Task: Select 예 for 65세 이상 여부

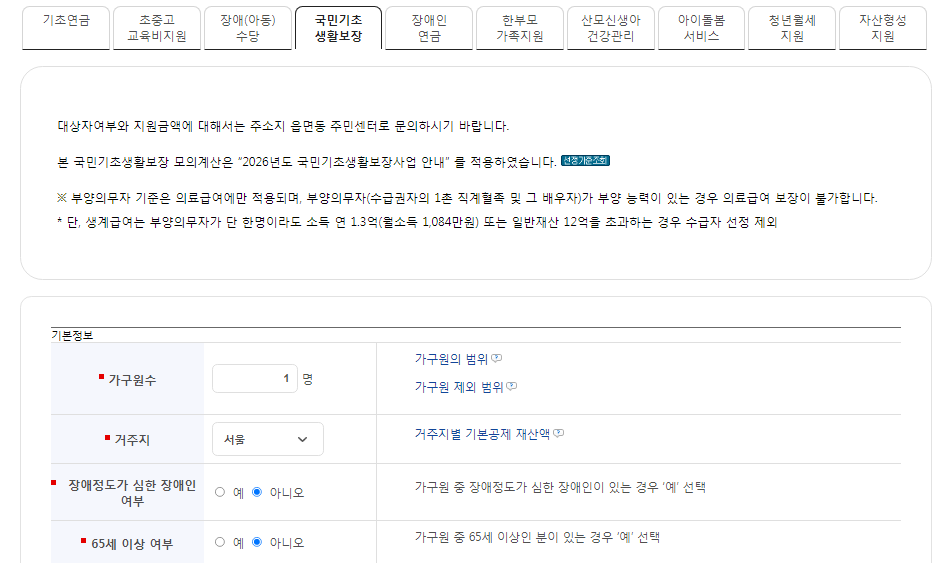Action: coord(220,542)
